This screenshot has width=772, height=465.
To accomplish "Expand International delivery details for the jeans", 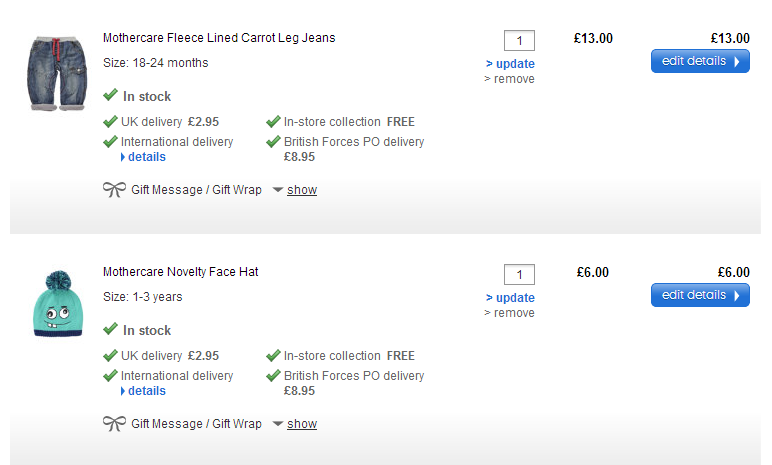I will click(146, 157).
